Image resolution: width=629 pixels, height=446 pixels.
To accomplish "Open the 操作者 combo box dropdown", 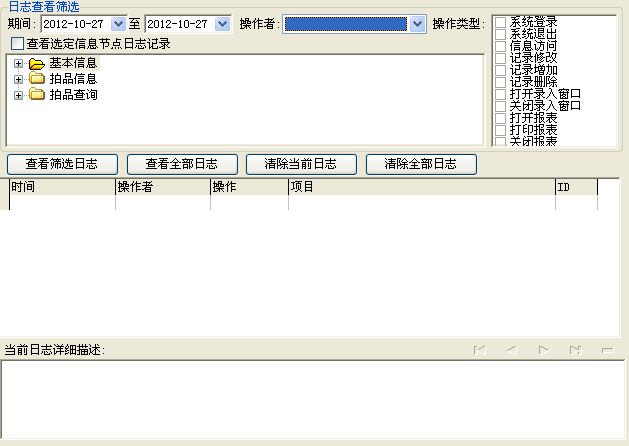I will pos(417,24).
